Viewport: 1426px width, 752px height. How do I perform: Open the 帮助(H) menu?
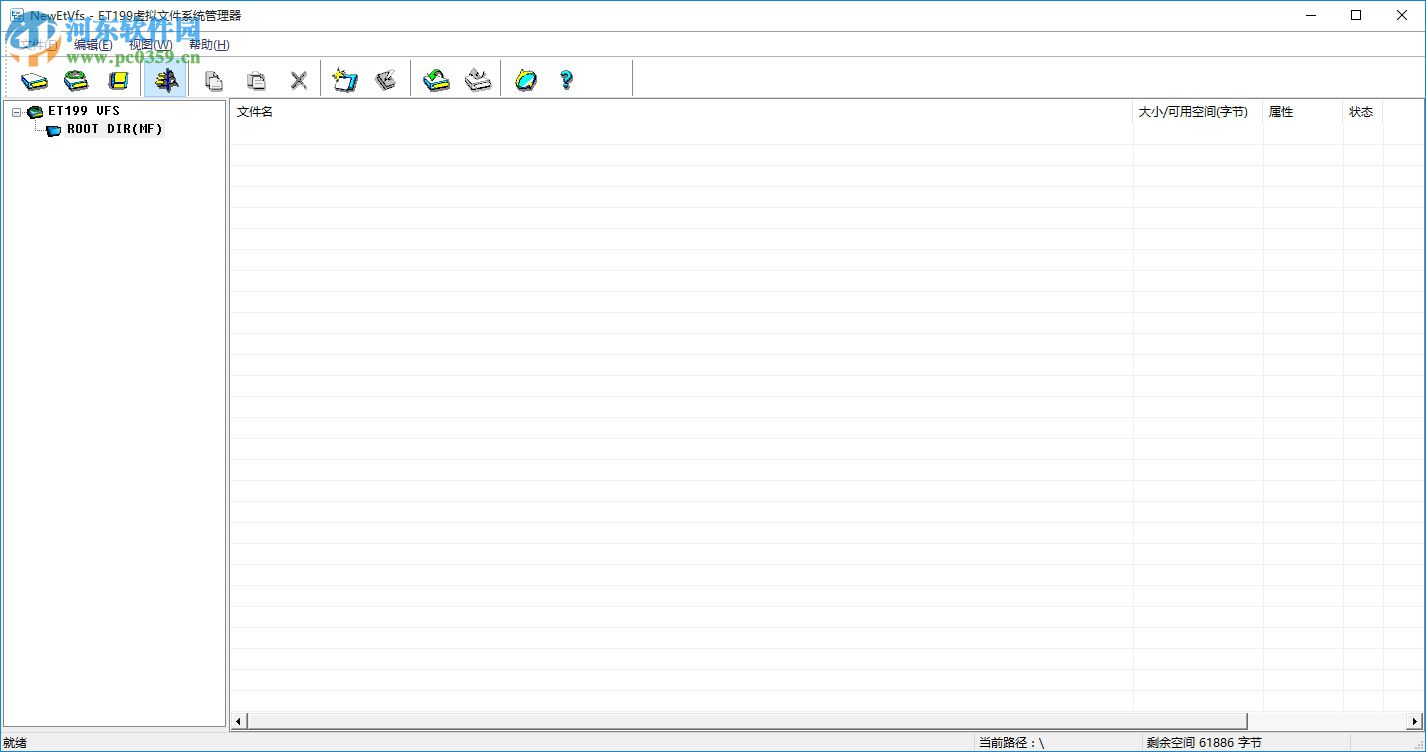(x=209, y=45)
